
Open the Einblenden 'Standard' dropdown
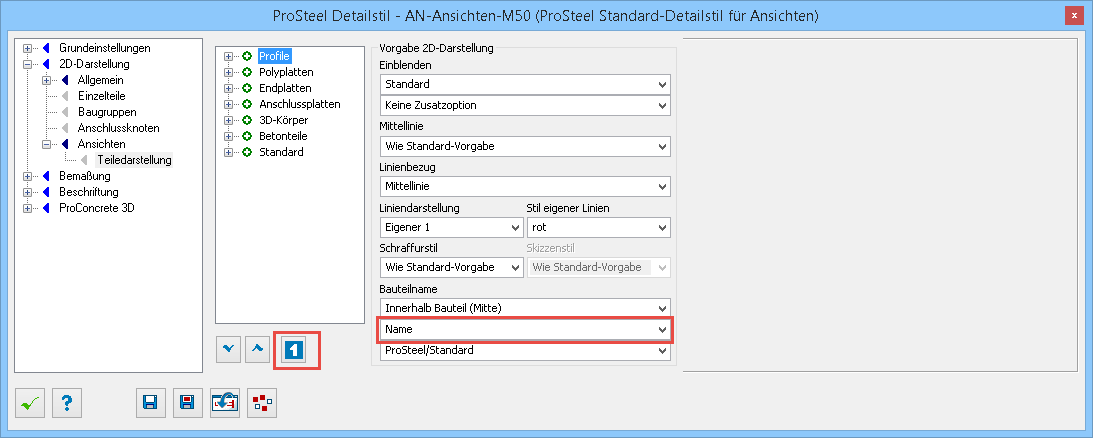click(525, 84)
